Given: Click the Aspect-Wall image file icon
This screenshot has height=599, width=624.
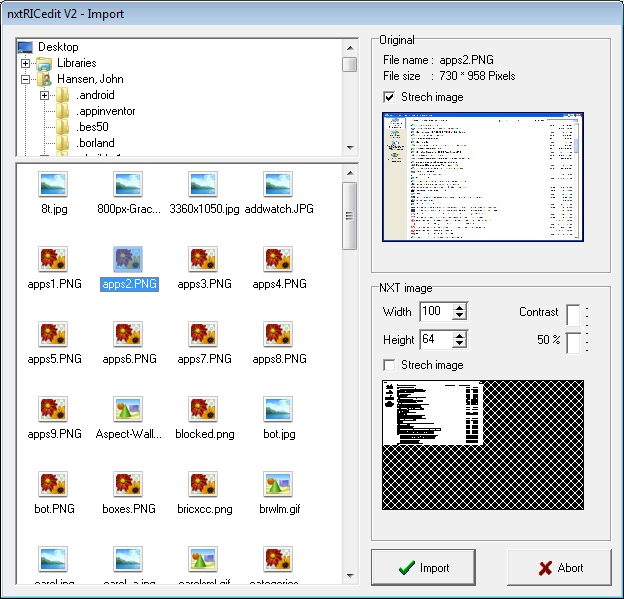Looking at the screenshot, I should click(x=127, y=409).
